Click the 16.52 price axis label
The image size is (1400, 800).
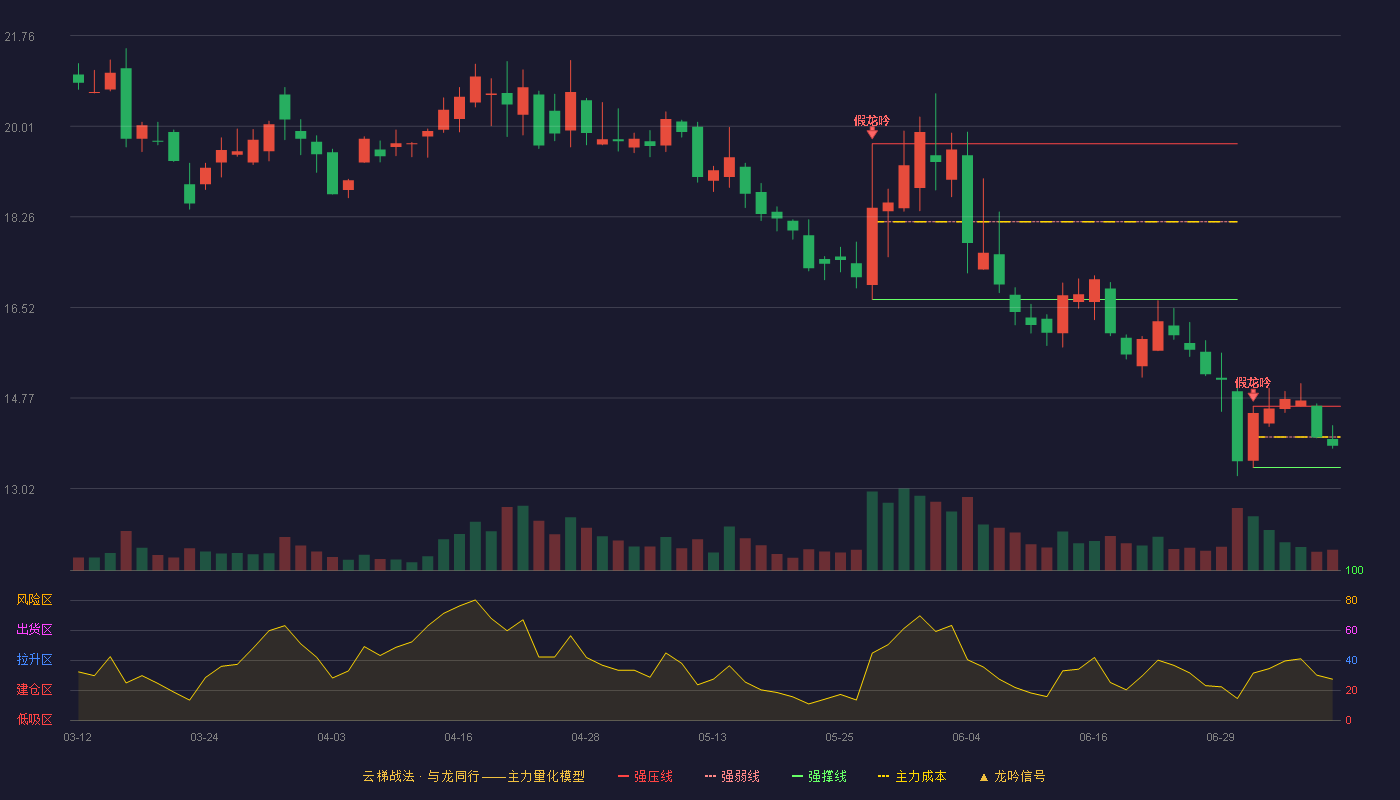pos(19,308)
